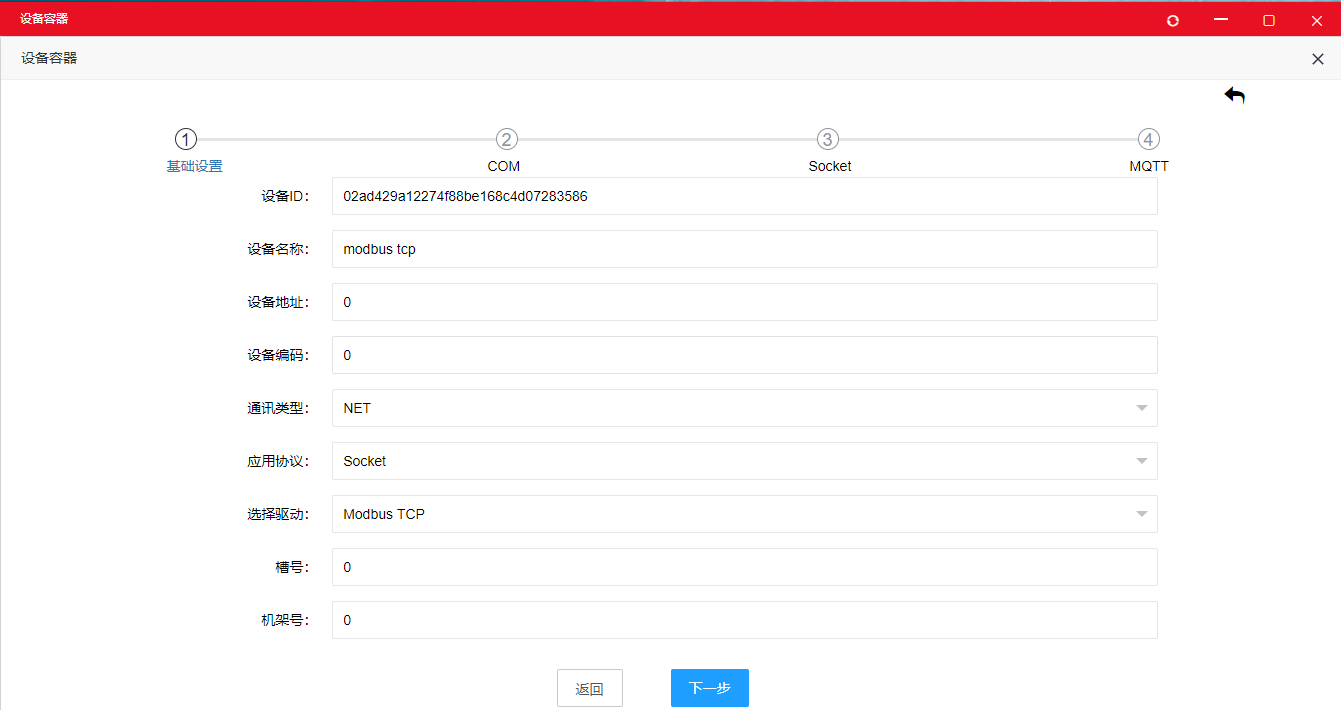
Task: Click into the 设备编码 text field
Action: coord(744,355)
